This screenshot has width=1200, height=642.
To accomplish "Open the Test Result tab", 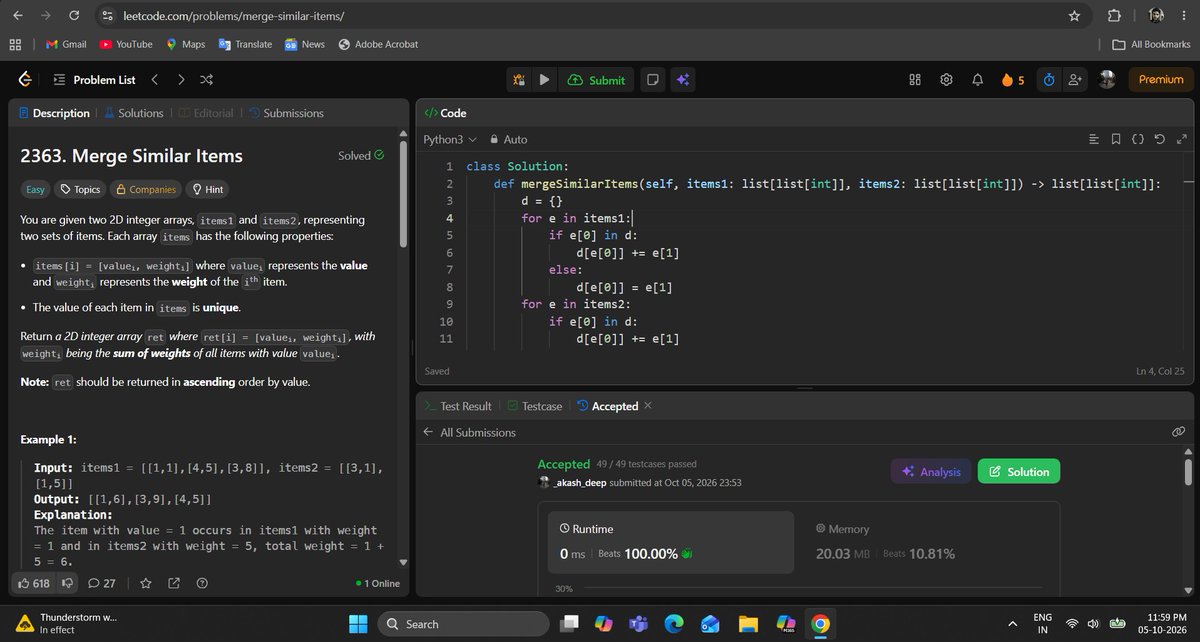I will [x=458, y=406].
